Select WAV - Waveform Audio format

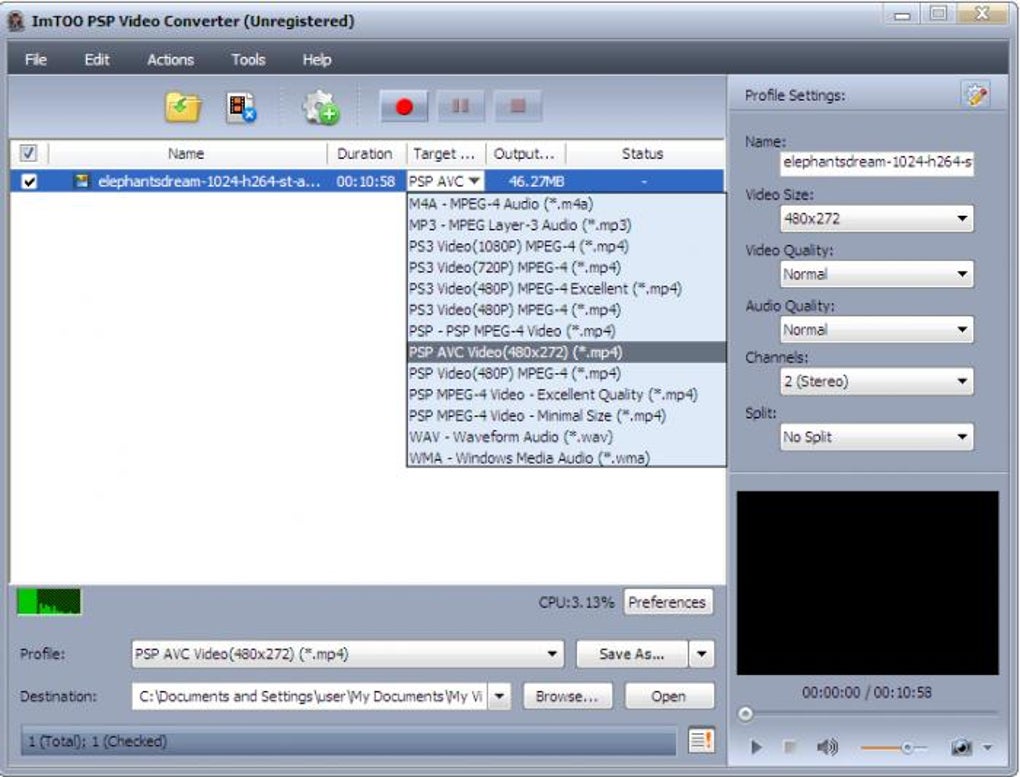(566, 437)
